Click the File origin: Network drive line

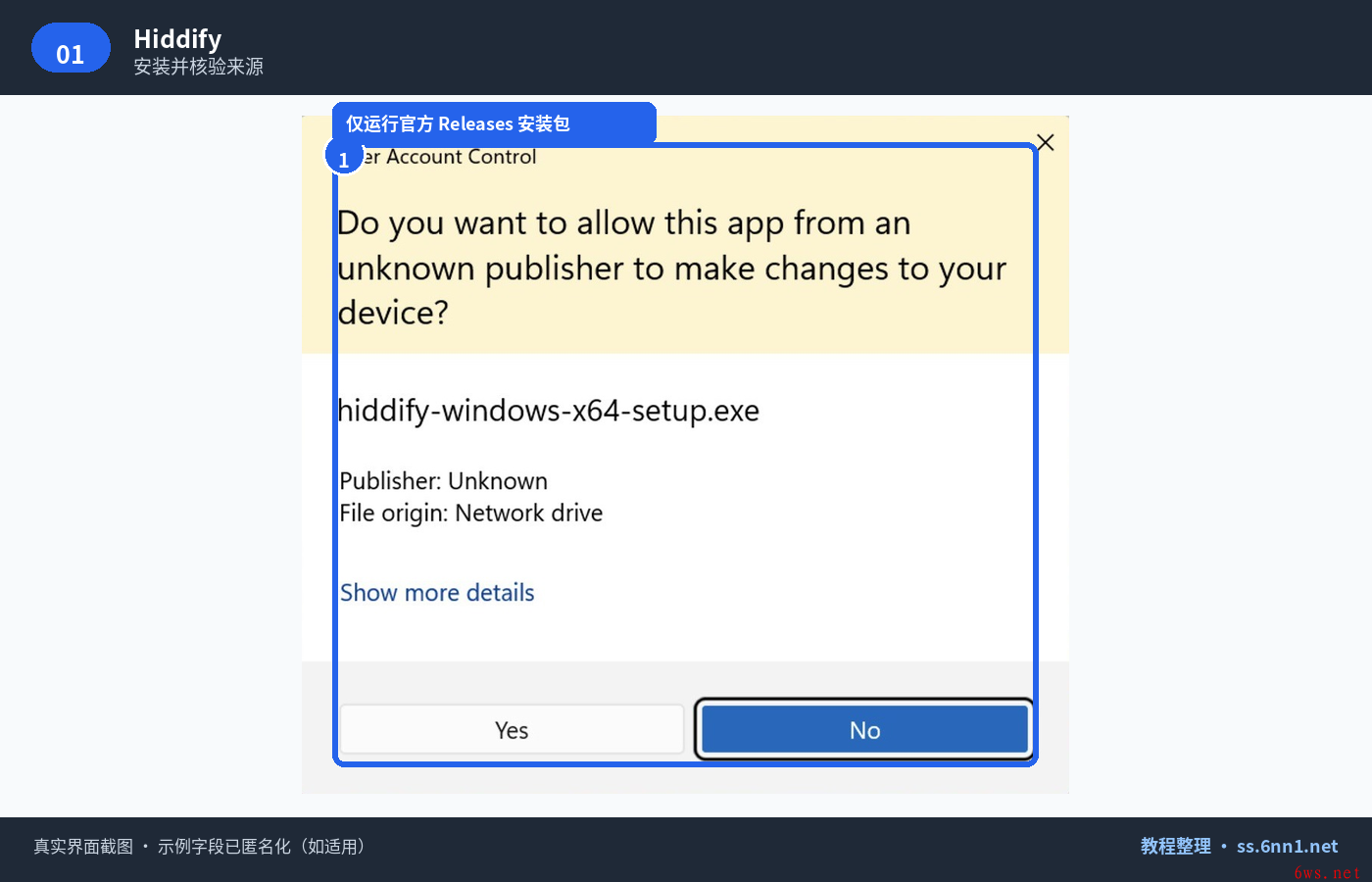(x=471, y=514)
